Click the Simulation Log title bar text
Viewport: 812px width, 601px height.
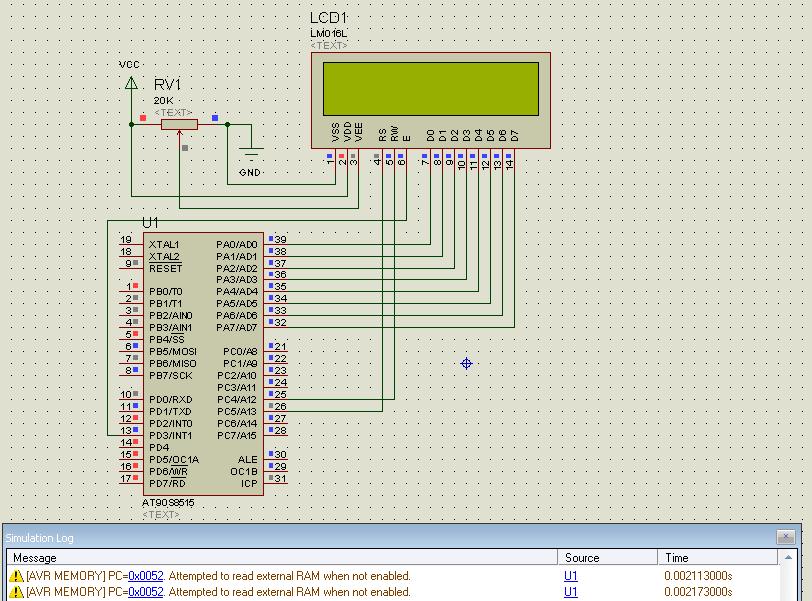click(39, 538)
